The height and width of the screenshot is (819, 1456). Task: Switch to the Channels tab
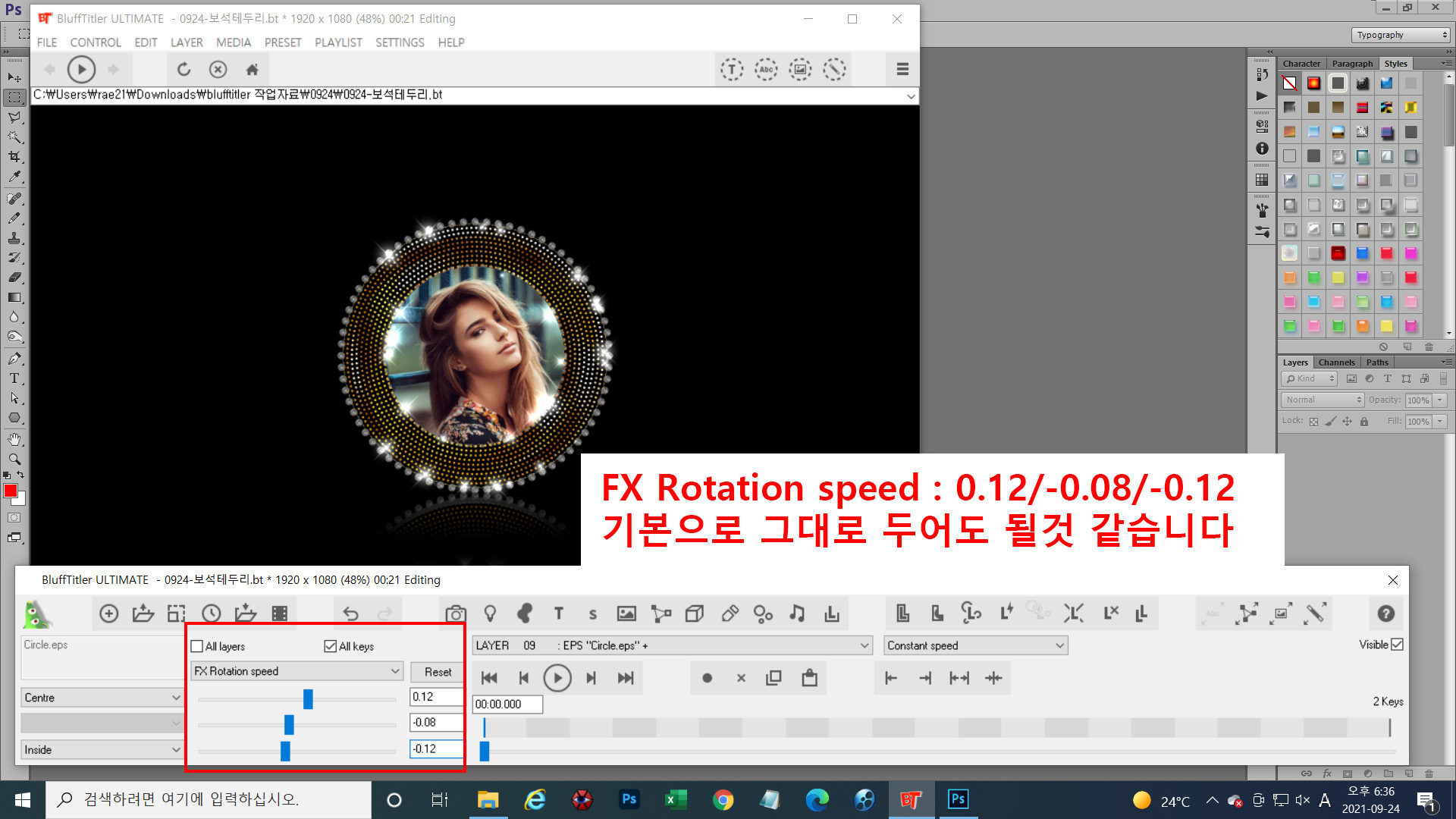click(x=1336, y=362)
